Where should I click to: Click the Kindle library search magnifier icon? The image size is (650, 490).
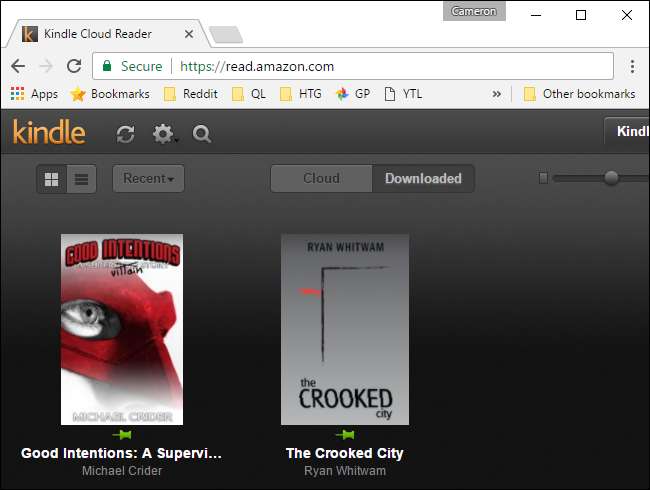[202, 134]
